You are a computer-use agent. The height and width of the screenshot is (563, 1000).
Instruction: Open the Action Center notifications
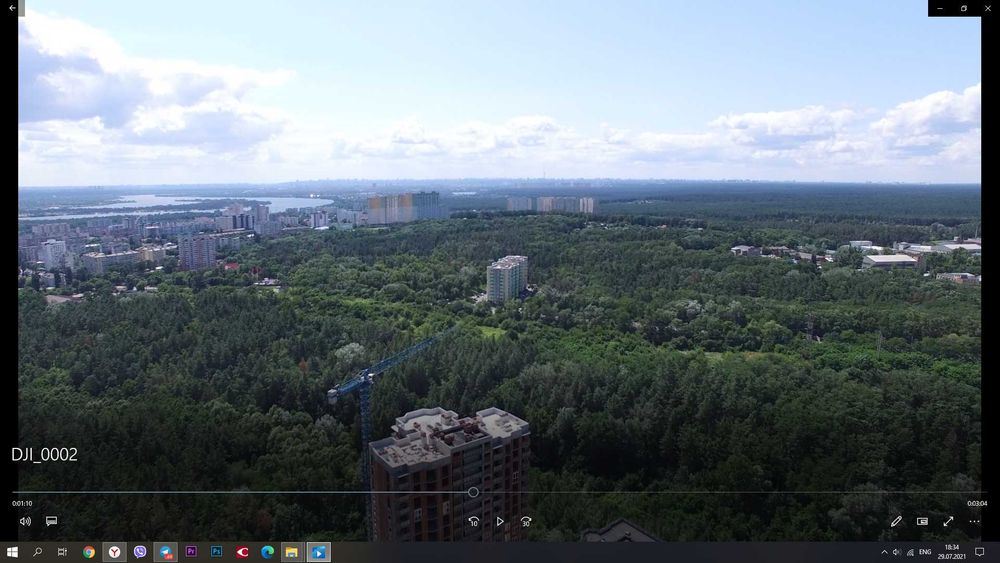click(x=980, y=552)
